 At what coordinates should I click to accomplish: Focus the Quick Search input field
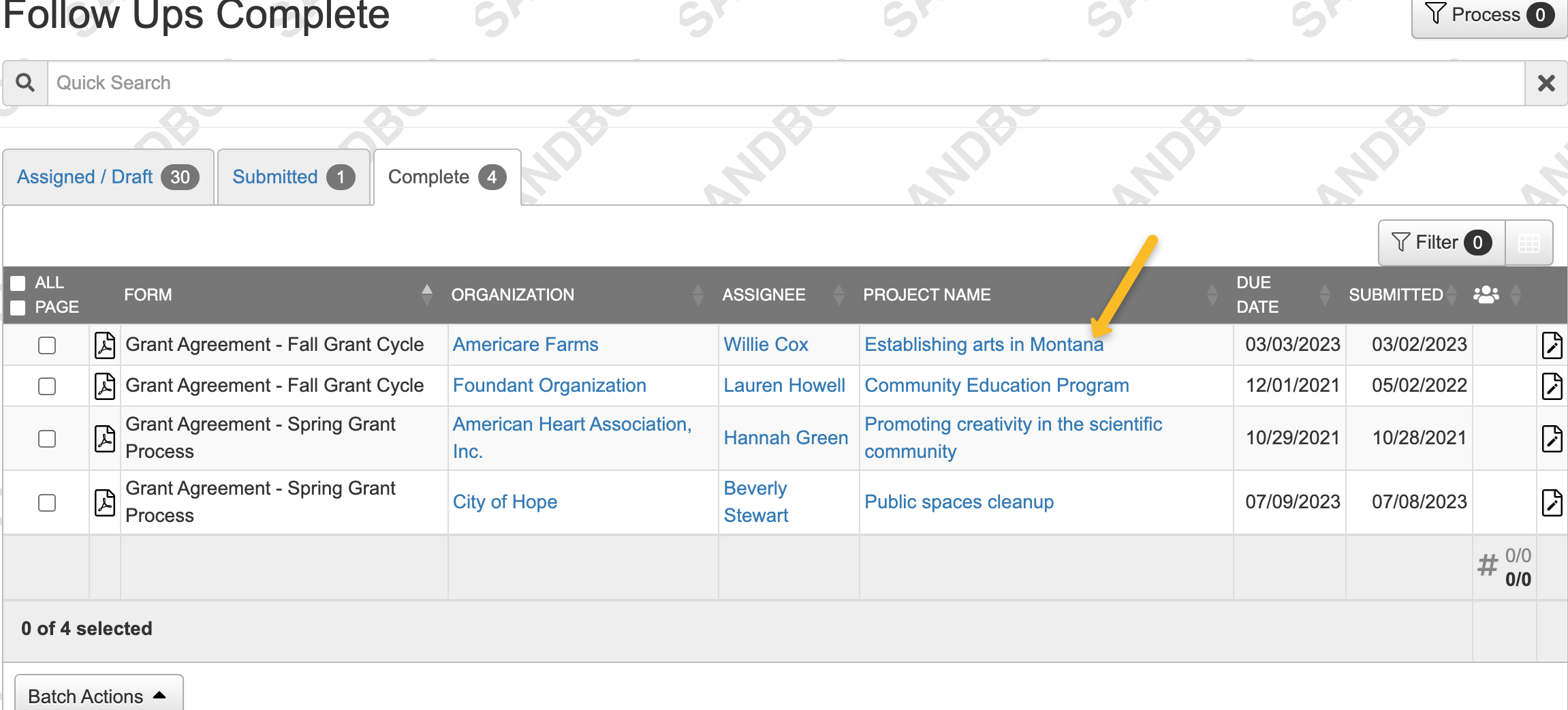click(783, 83)
